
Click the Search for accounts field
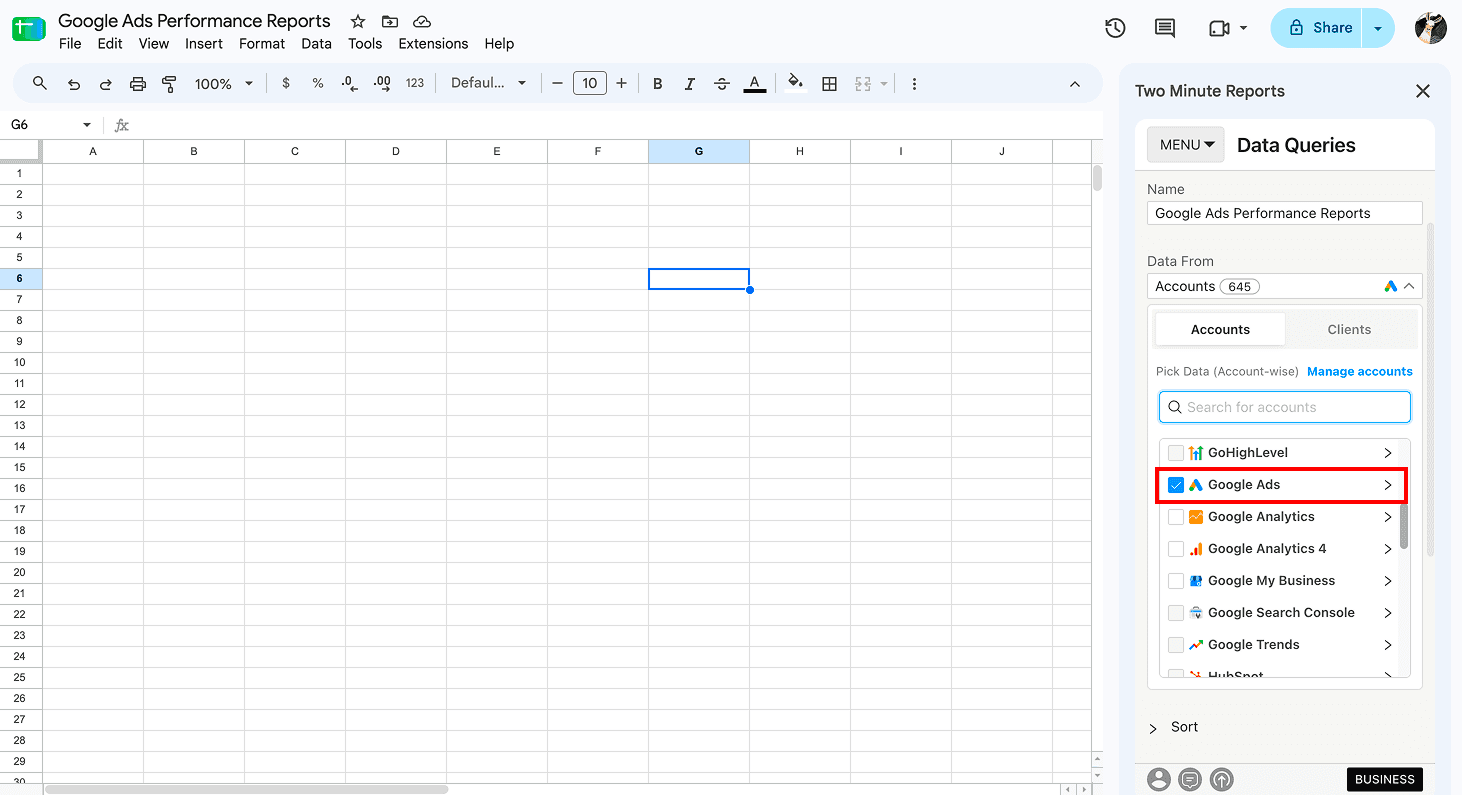(1285, 407)
